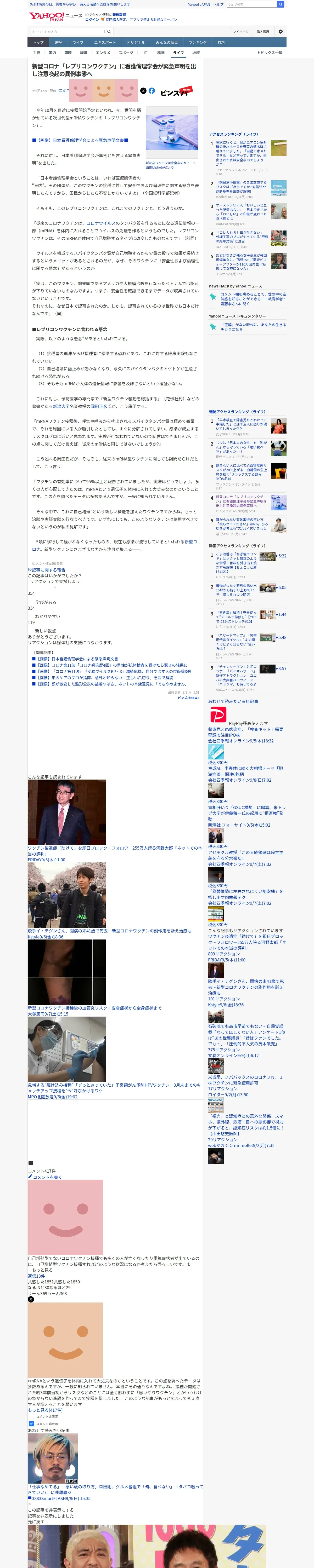Select the ランキング navigation tab
The height and width of the screenshot is (1568, 314).
pos(198,43)
